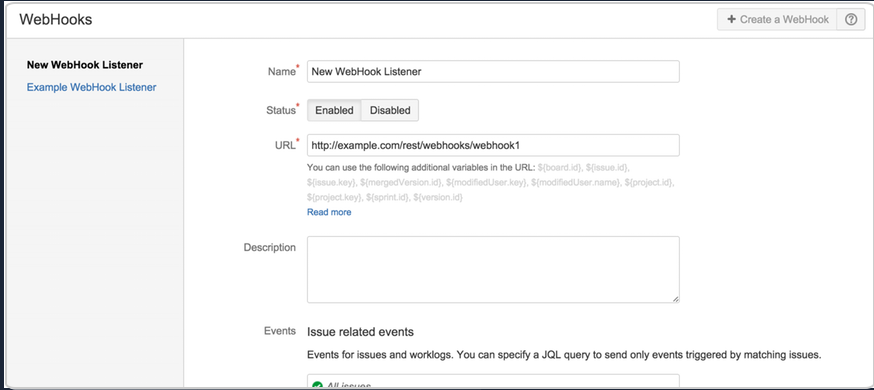Set status to Disabled

(x=390, y=110)
